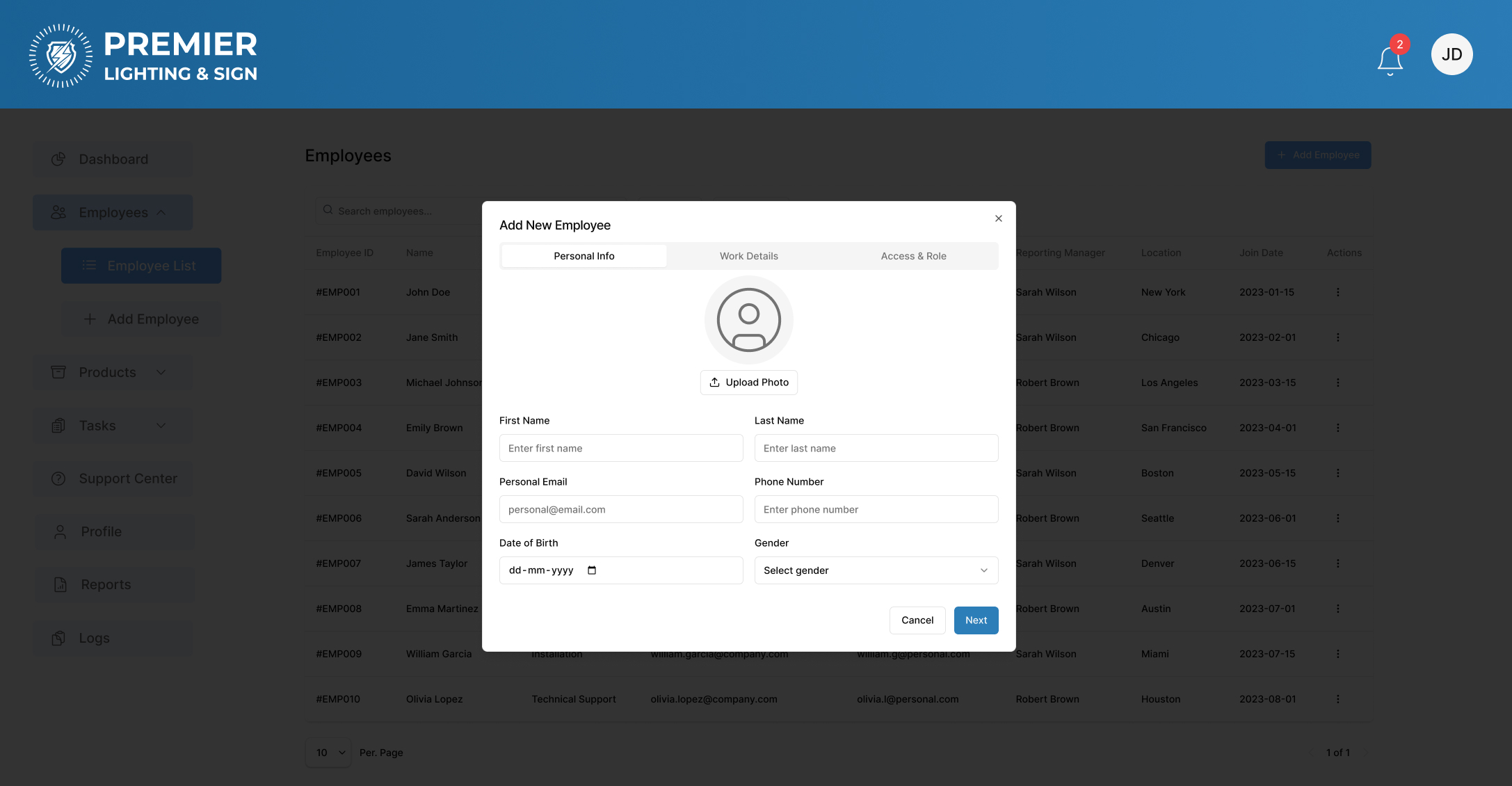Click the calendar icon in Date of Birth

pos(592,570)
